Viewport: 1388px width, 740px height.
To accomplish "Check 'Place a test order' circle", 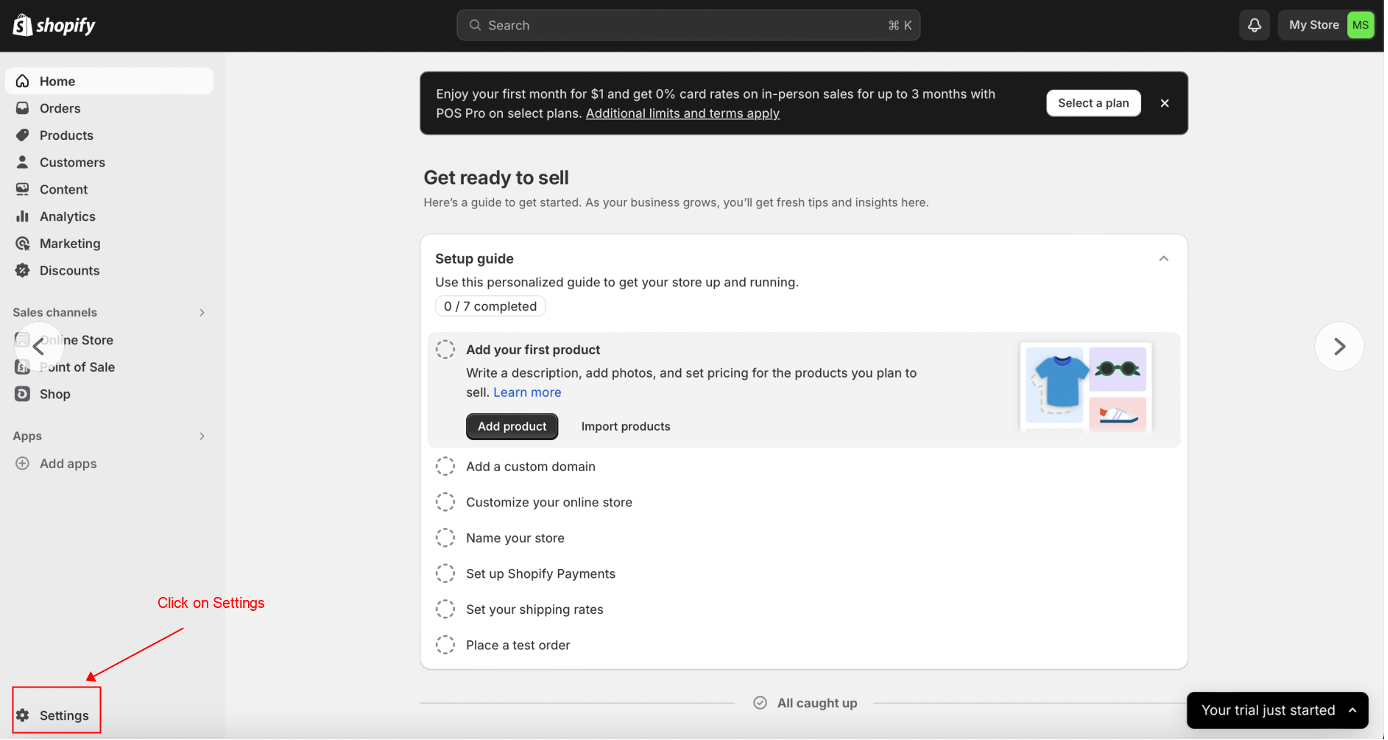I will click(x=445, y=645).
